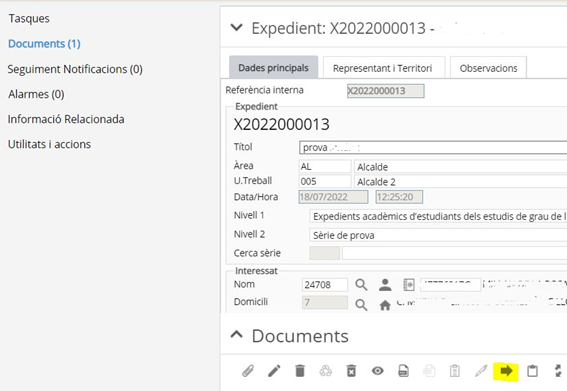The width and height of the screenshot is (567, 391).
Task: Click the eye view document icon
Action: pos(378,371)
